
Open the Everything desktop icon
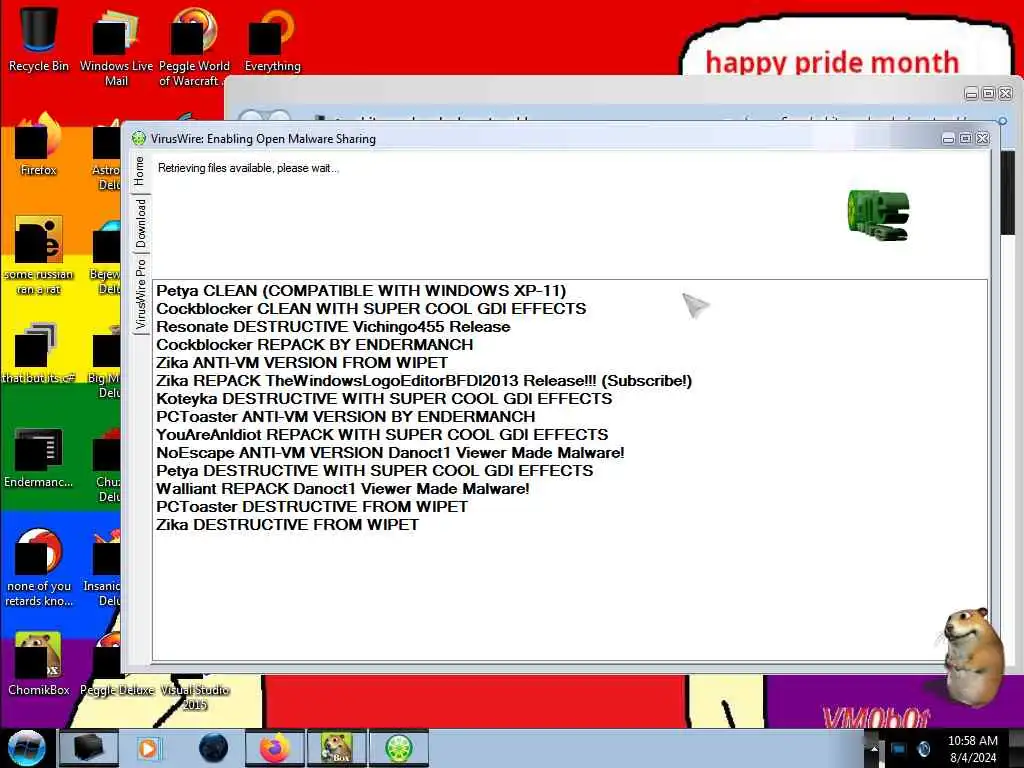click(x=272, y=39)
